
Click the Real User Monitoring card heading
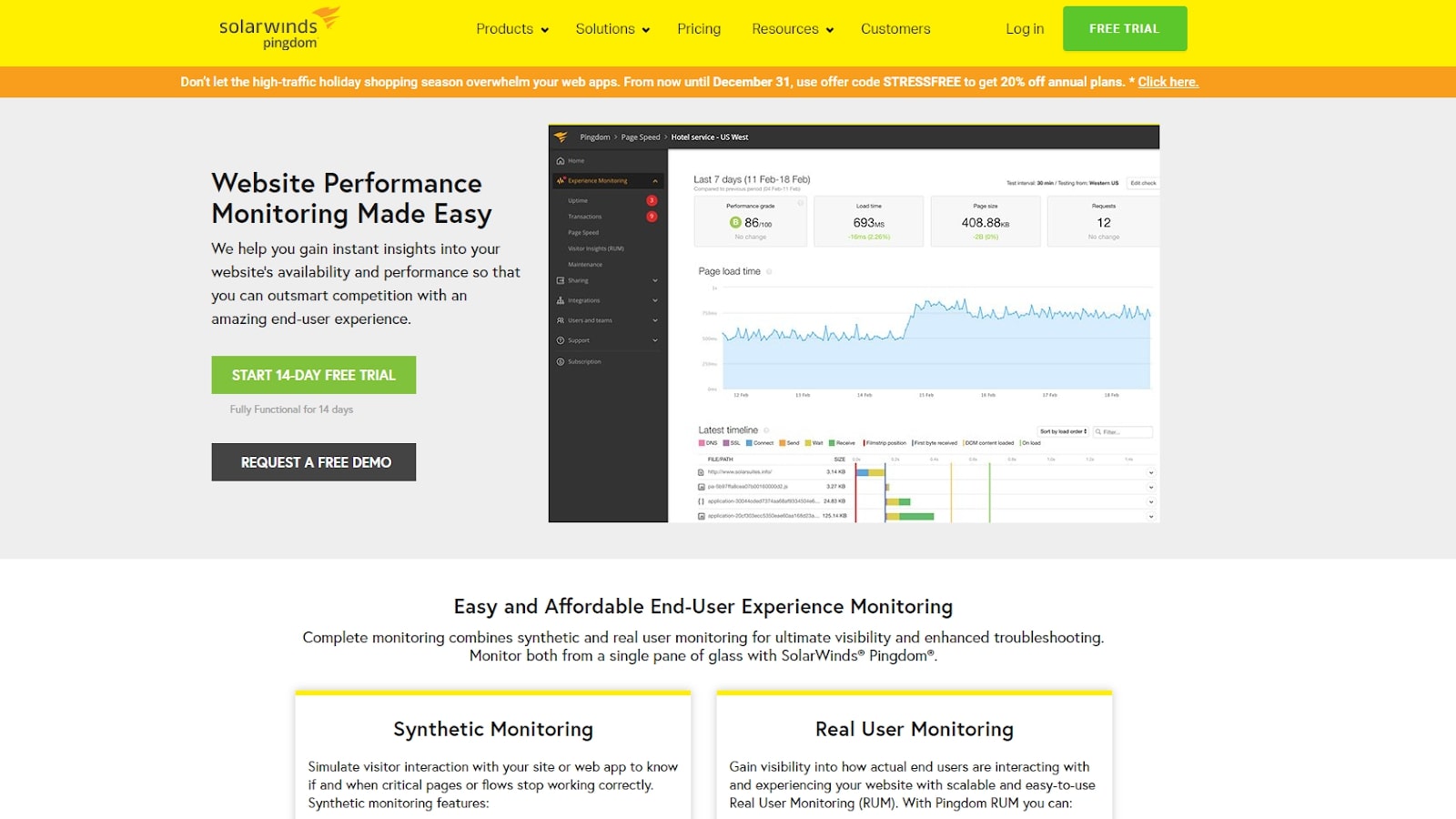tap(915, 729)
